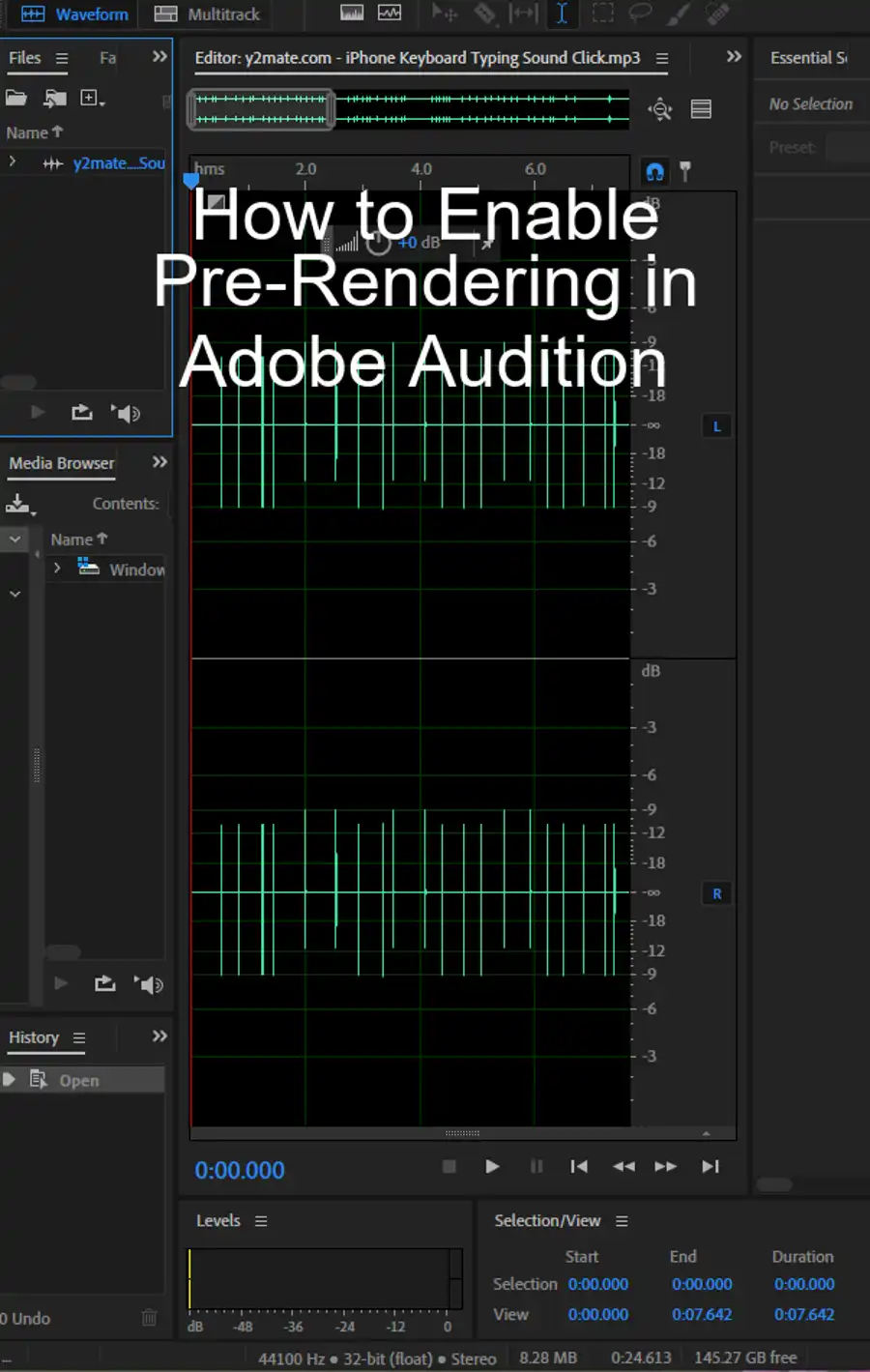Open Media Browser shortcuts download icon
870x1372 pixels.
[x=19, y=504]
